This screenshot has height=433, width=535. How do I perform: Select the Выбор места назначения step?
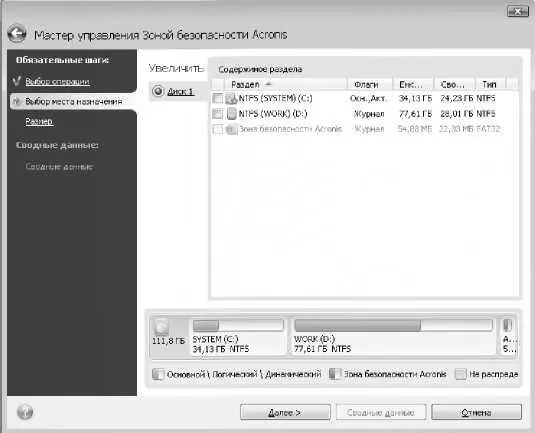pos(74,102)
